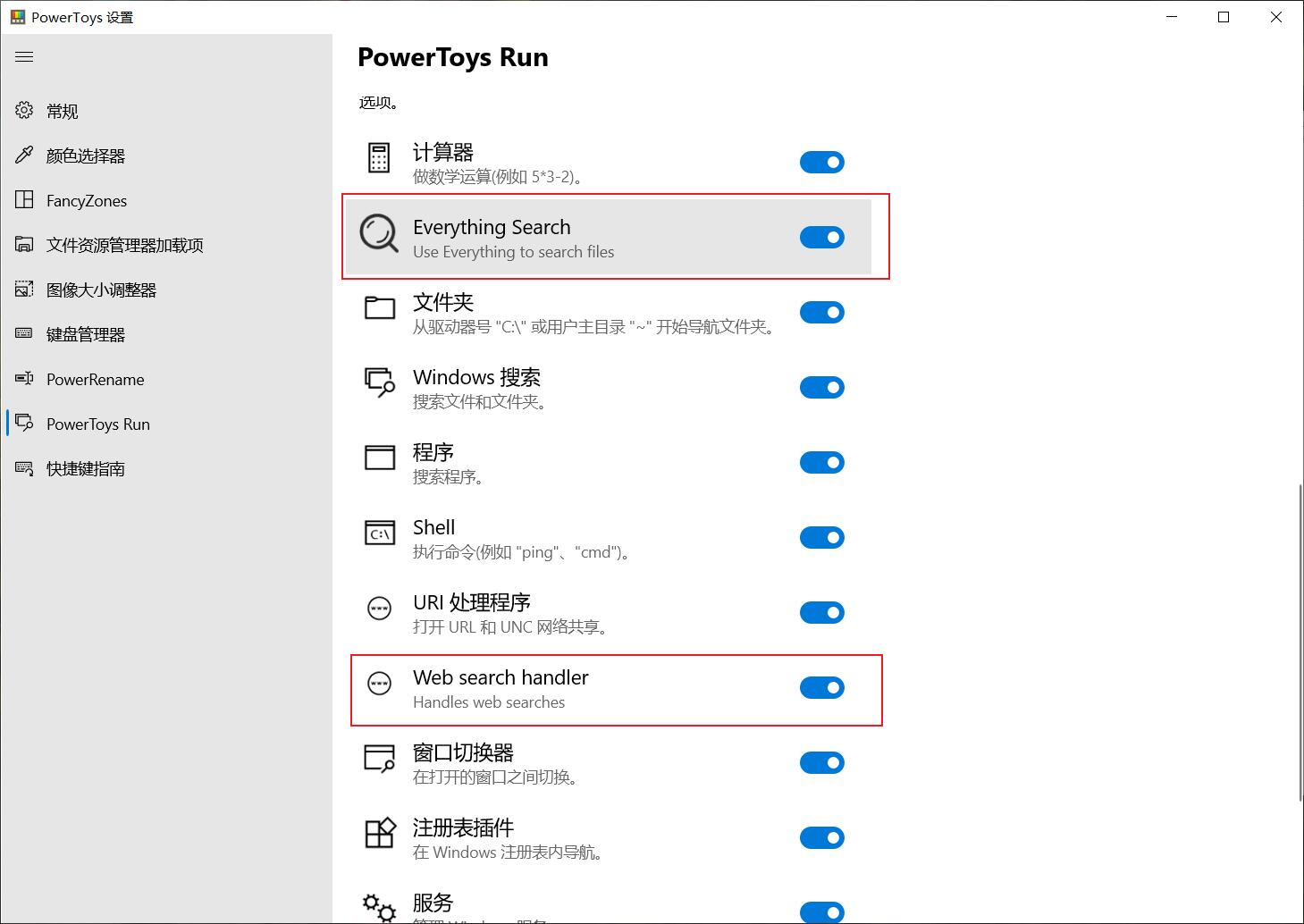Image resolution: width=1304 pixels, height=924 pixels.
Task: Select PowerToys Run in the sidebar
Action: (x=166, y=424)
